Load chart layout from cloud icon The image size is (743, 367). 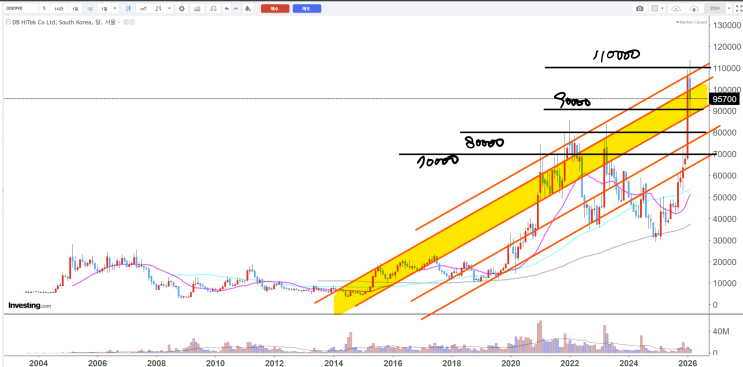point(676,9)
